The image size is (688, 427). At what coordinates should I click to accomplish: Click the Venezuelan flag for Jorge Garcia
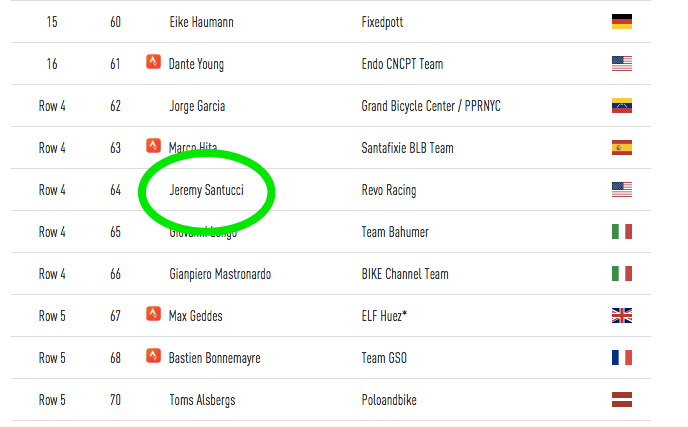pos(622,105)
